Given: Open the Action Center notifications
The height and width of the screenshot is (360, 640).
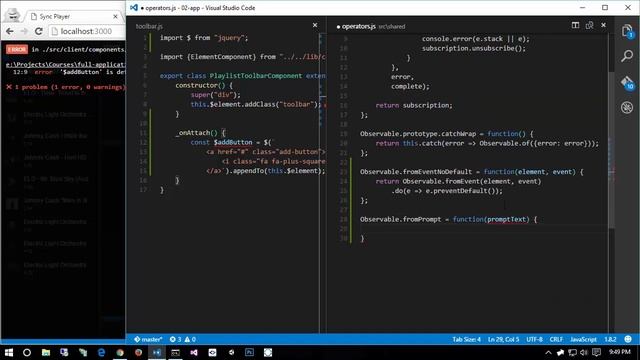Looking at the screenshot, I should [596, 352].
